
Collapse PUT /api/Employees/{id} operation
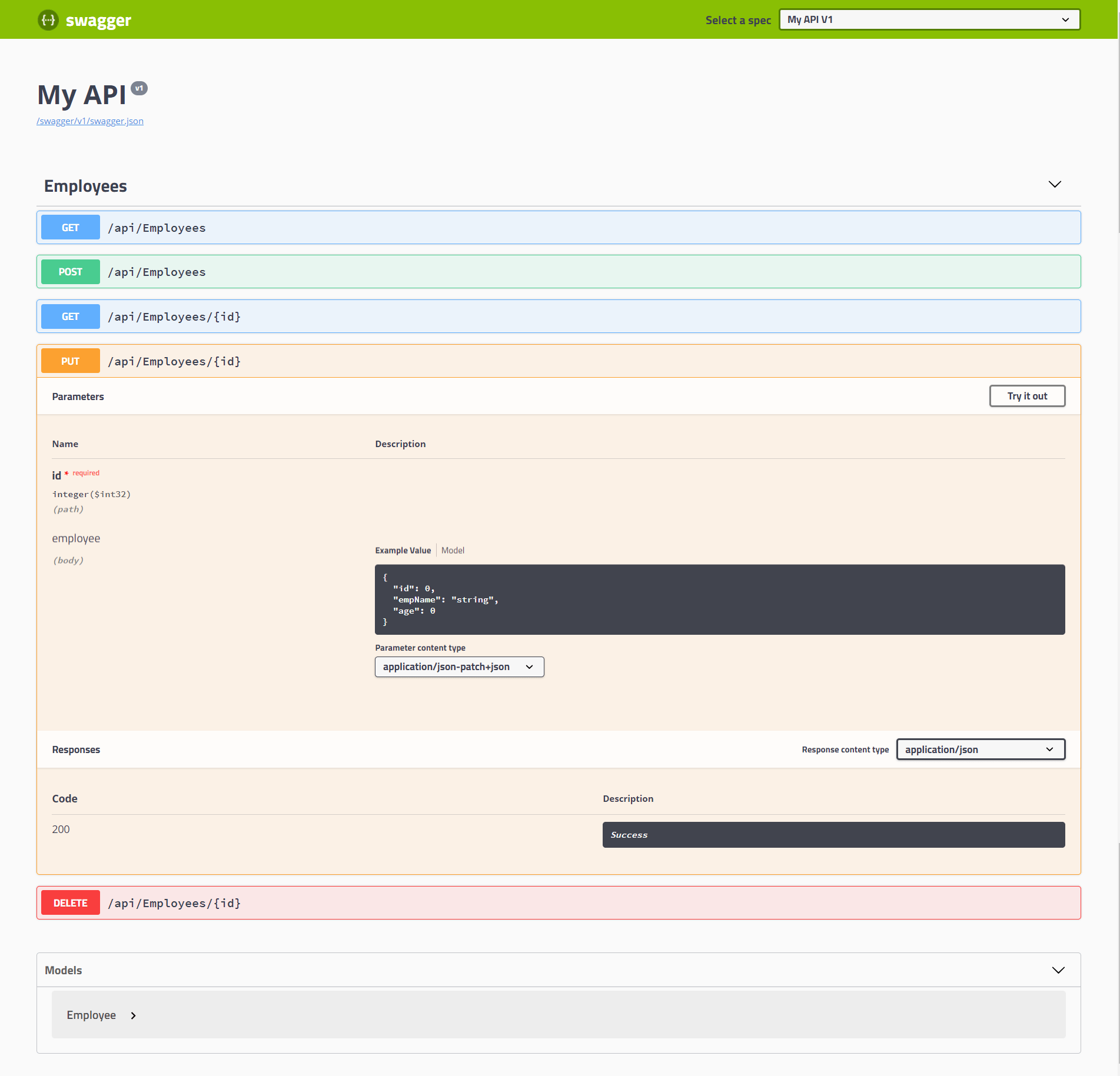click(559, 361)
